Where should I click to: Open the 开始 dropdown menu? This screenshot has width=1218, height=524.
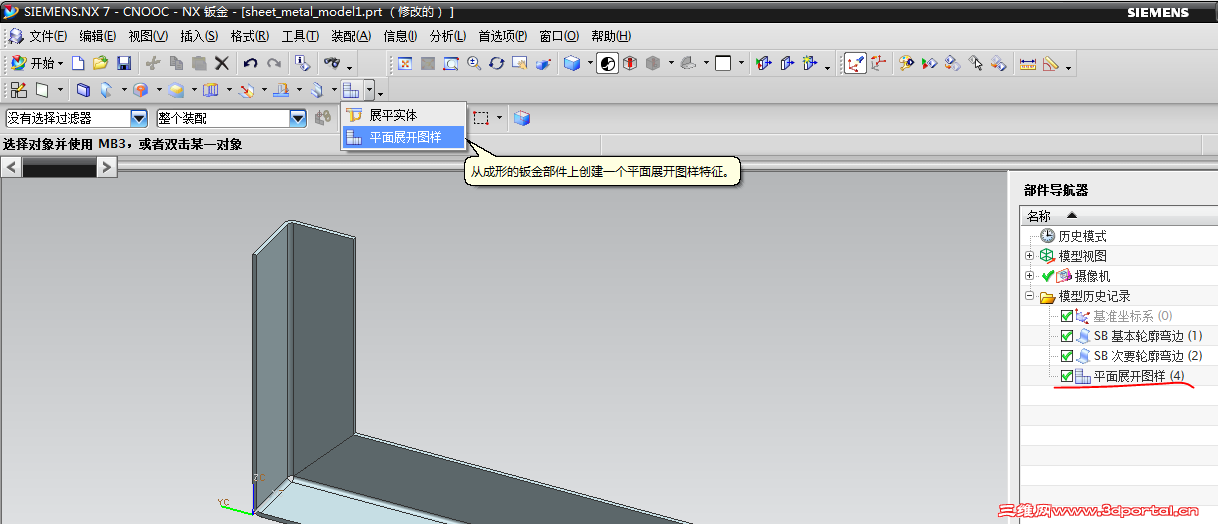coord(37,63)
